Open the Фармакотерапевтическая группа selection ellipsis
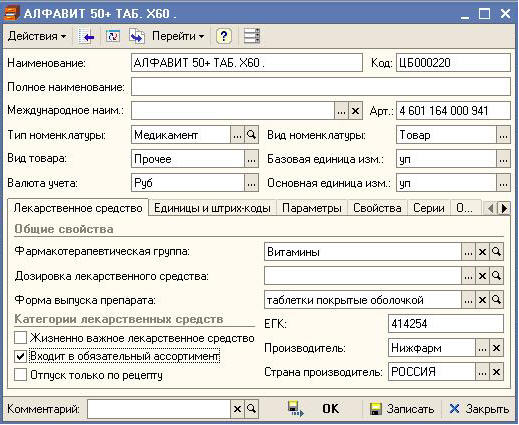 (x=468, y=252)
